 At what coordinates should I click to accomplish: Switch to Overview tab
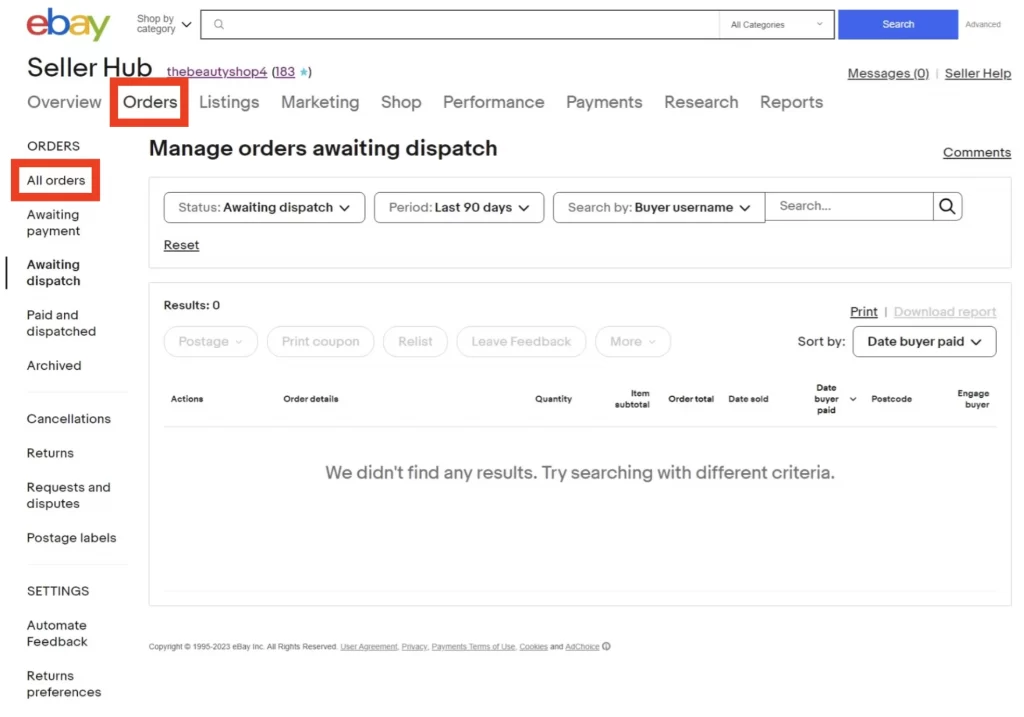coord(64,103)
